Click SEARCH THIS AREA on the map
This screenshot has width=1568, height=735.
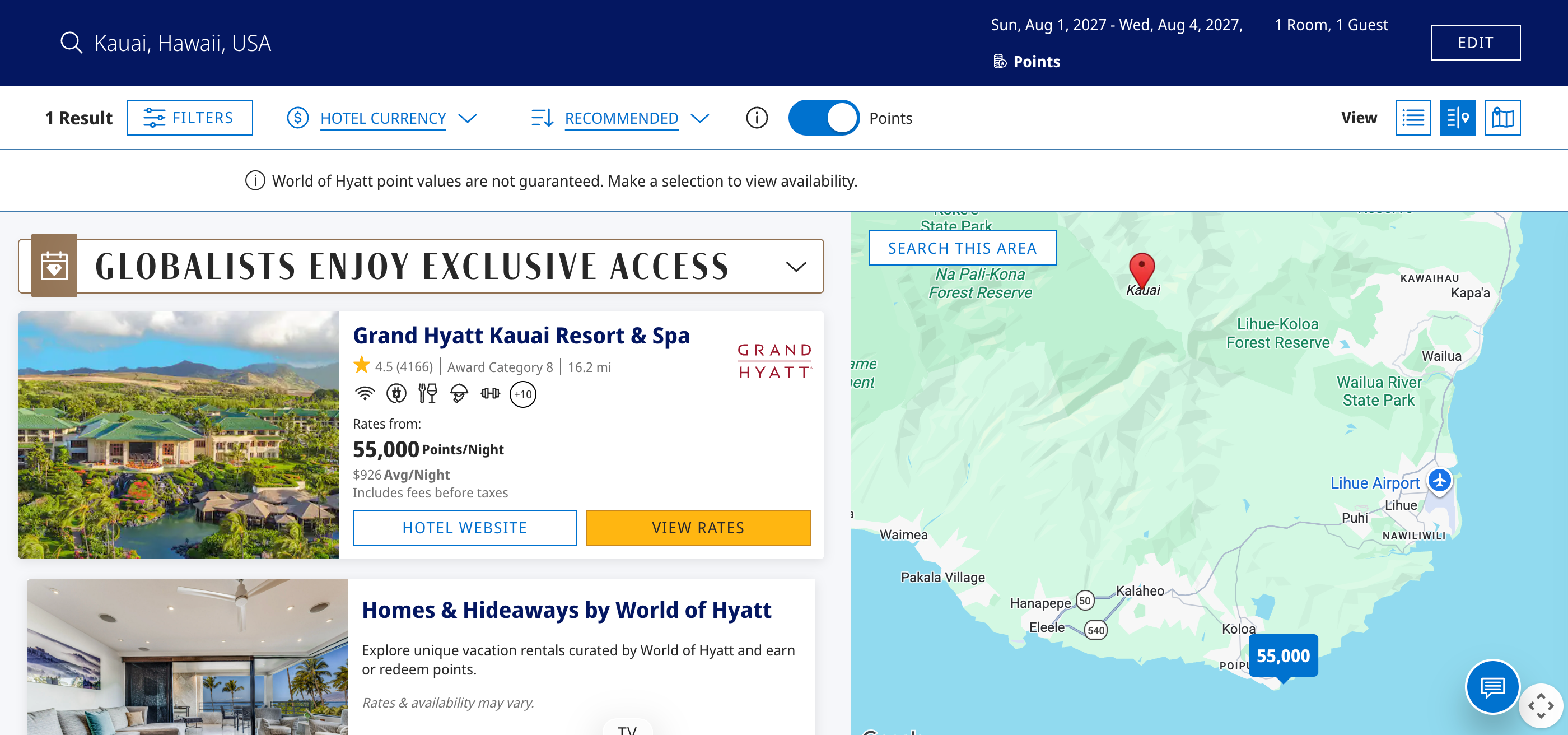962,248
